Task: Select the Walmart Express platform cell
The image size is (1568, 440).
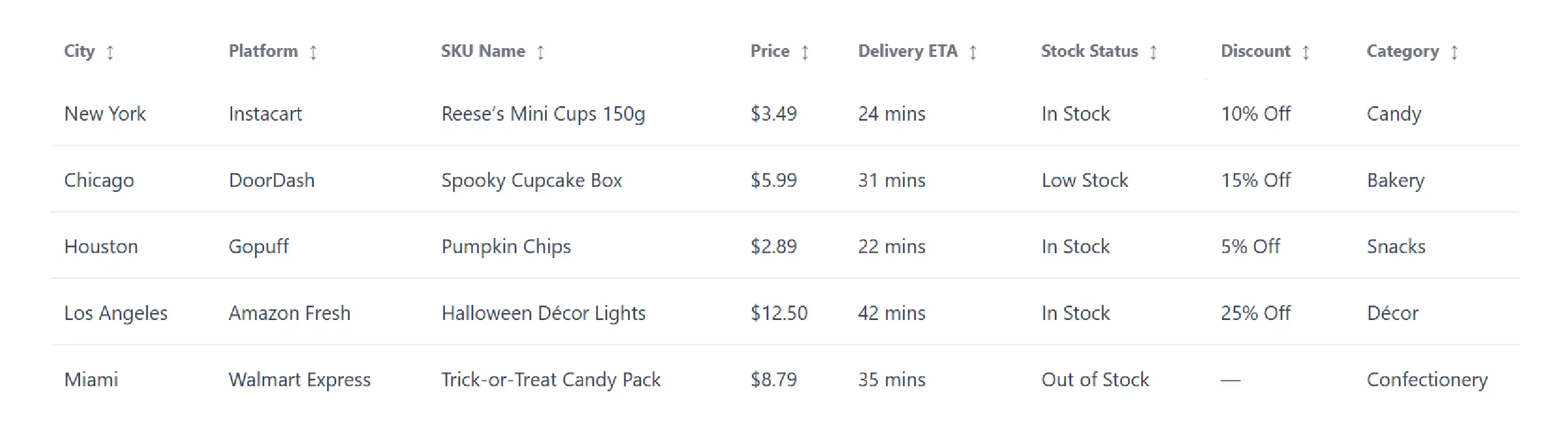Action: tap(299, 379)
